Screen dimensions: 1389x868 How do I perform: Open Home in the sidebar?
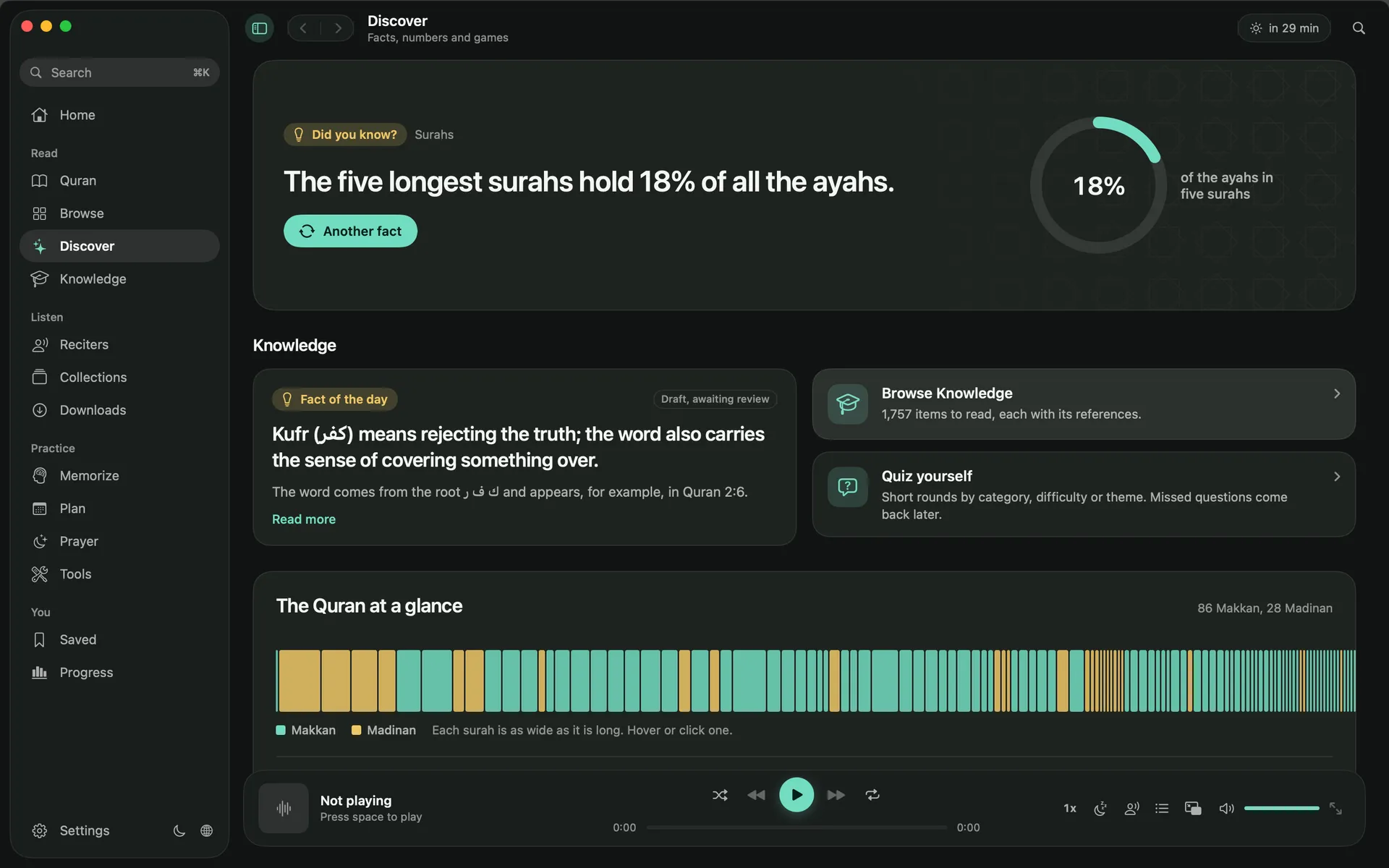coord(119,115)
